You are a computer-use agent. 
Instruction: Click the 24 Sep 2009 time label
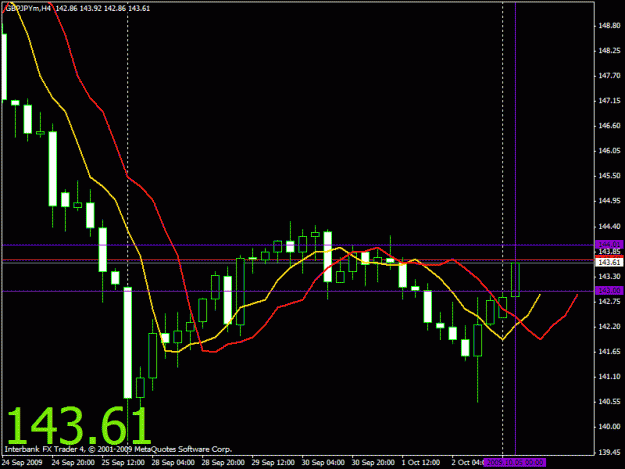coord(22,463)
